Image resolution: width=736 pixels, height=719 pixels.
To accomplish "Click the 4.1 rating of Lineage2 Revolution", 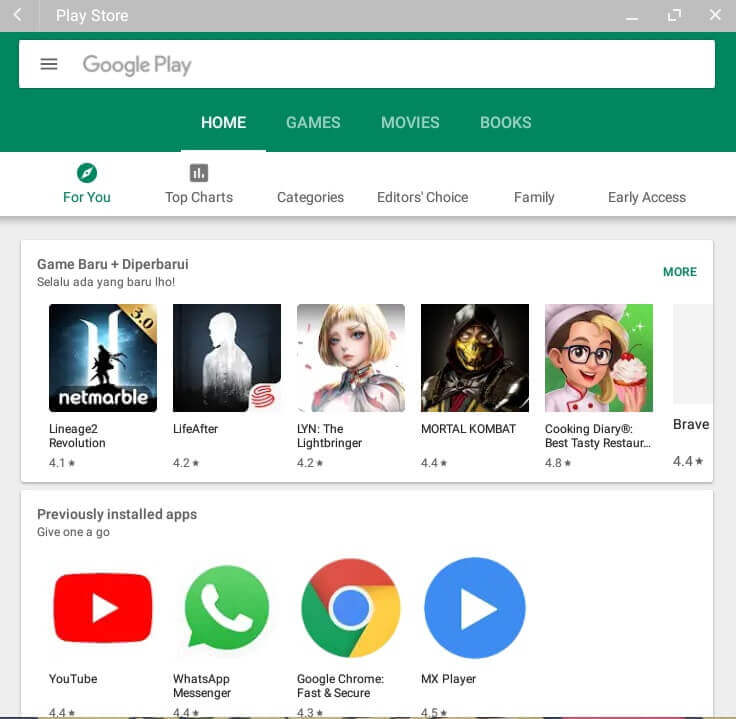I will pyautogui.click(x=62, y=463).
